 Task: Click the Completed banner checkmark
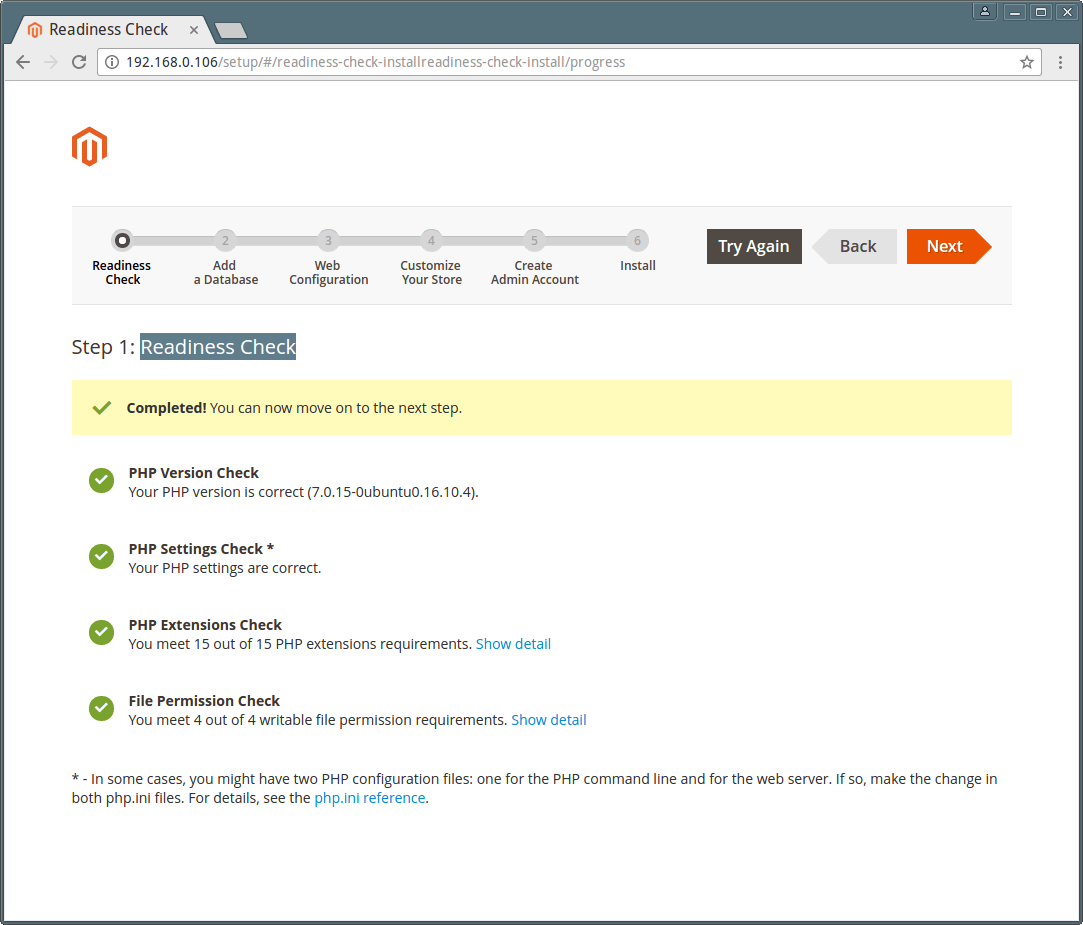click(x=102, y=408)
